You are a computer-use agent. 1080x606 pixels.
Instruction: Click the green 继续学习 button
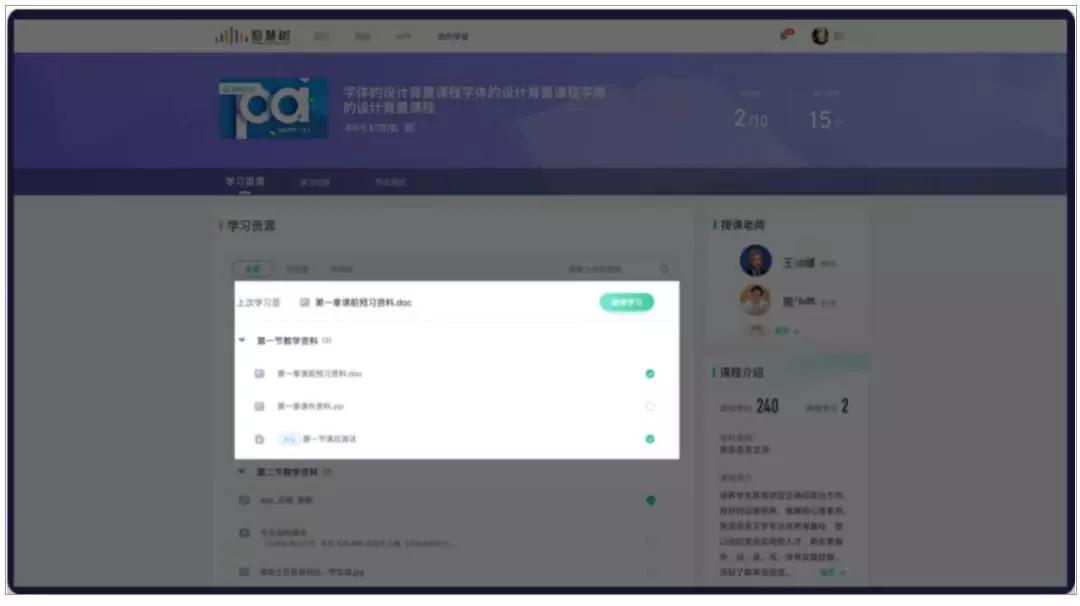(625, 300)
